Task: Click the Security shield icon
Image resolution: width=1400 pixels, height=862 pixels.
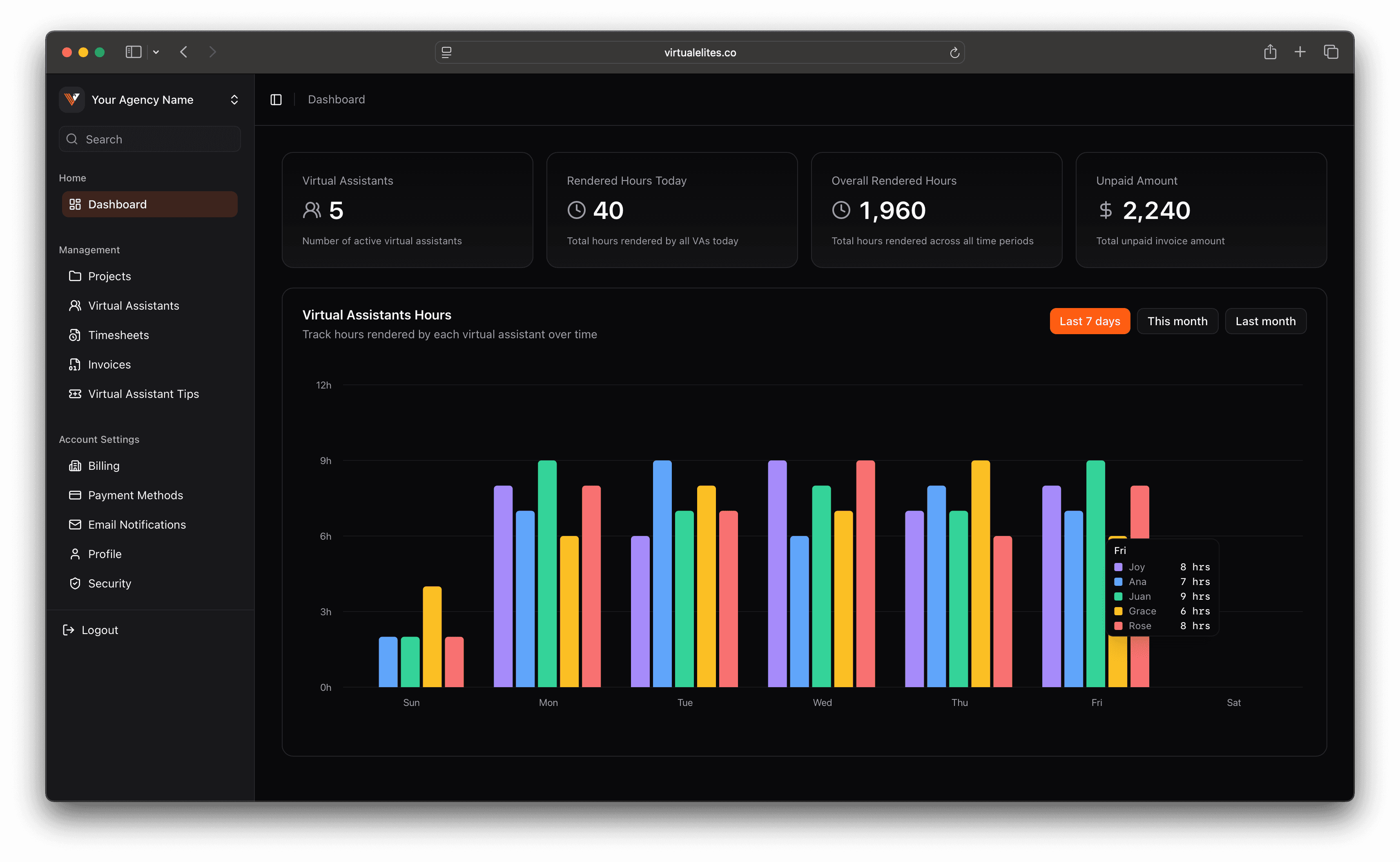Action: click(75, 583)
